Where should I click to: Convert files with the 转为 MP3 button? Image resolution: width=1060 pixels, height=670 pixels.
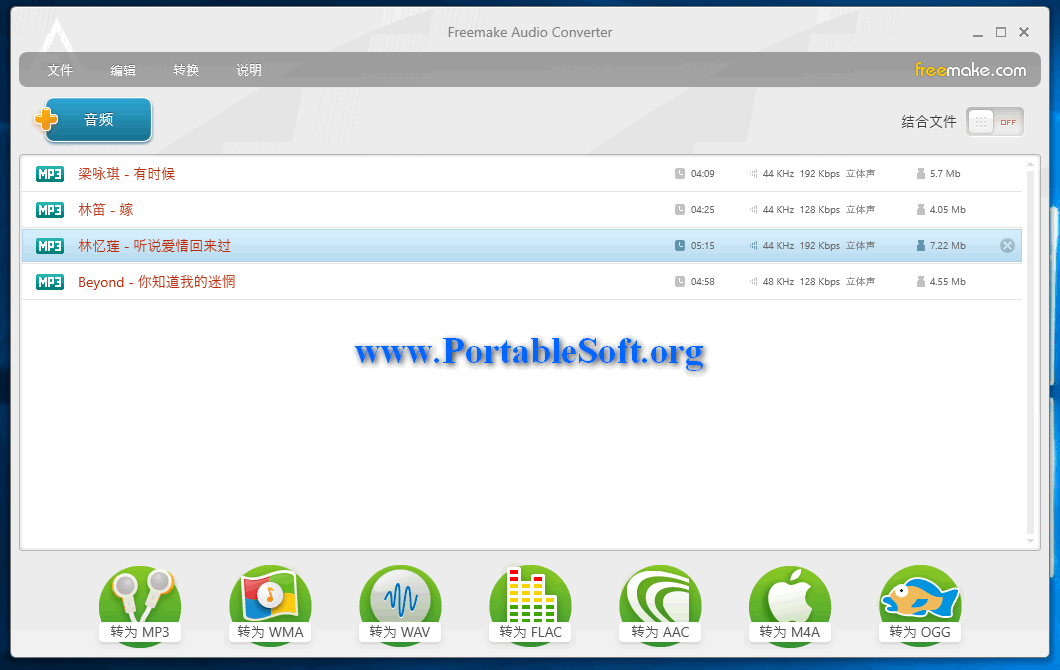(140, 605)
